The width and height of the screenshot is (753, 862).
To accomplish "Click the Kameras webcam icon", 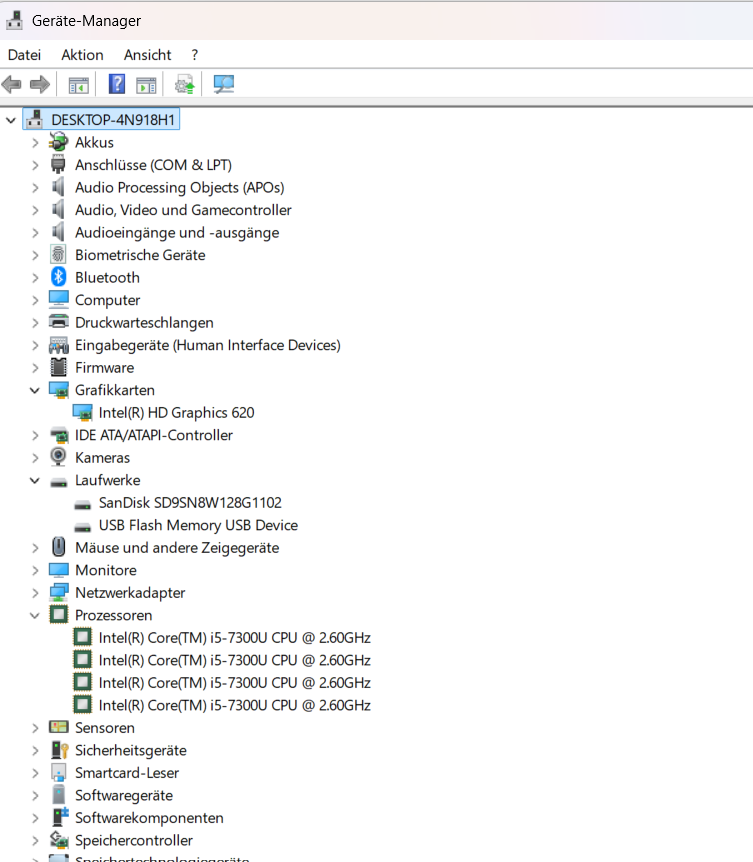I will (58, 457).
